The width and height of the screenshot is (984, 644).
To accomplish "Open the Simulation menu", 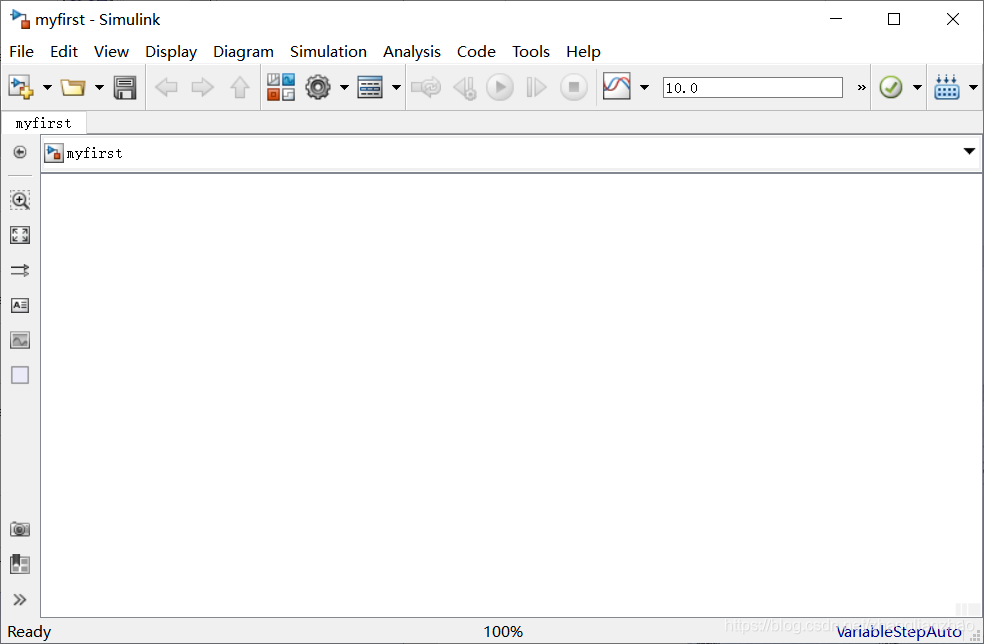I will click(x=328, y=51).
